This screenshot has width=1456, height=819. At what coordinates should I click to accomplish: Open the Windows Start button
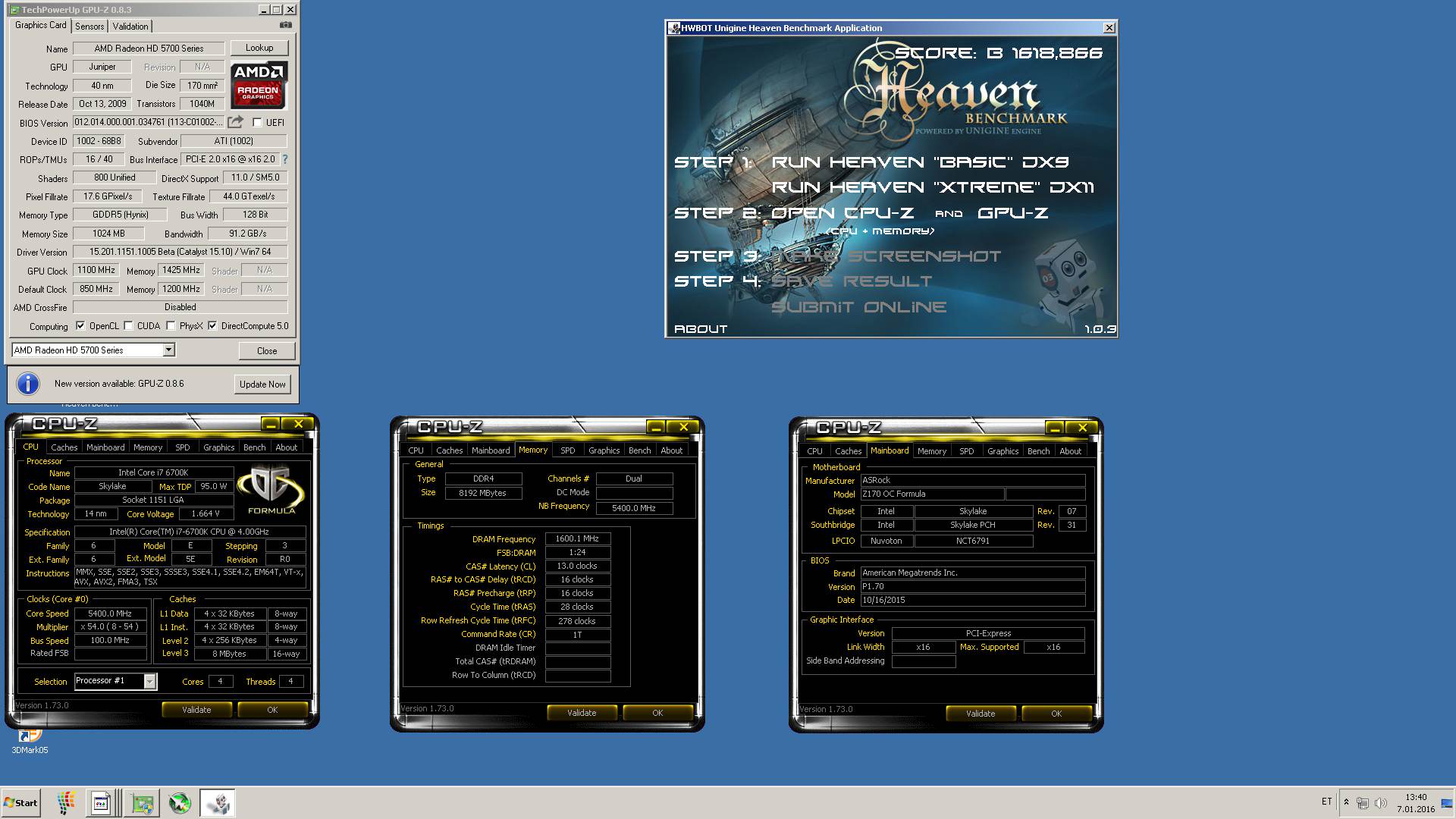pyautogui.click(x=20, y=802)
